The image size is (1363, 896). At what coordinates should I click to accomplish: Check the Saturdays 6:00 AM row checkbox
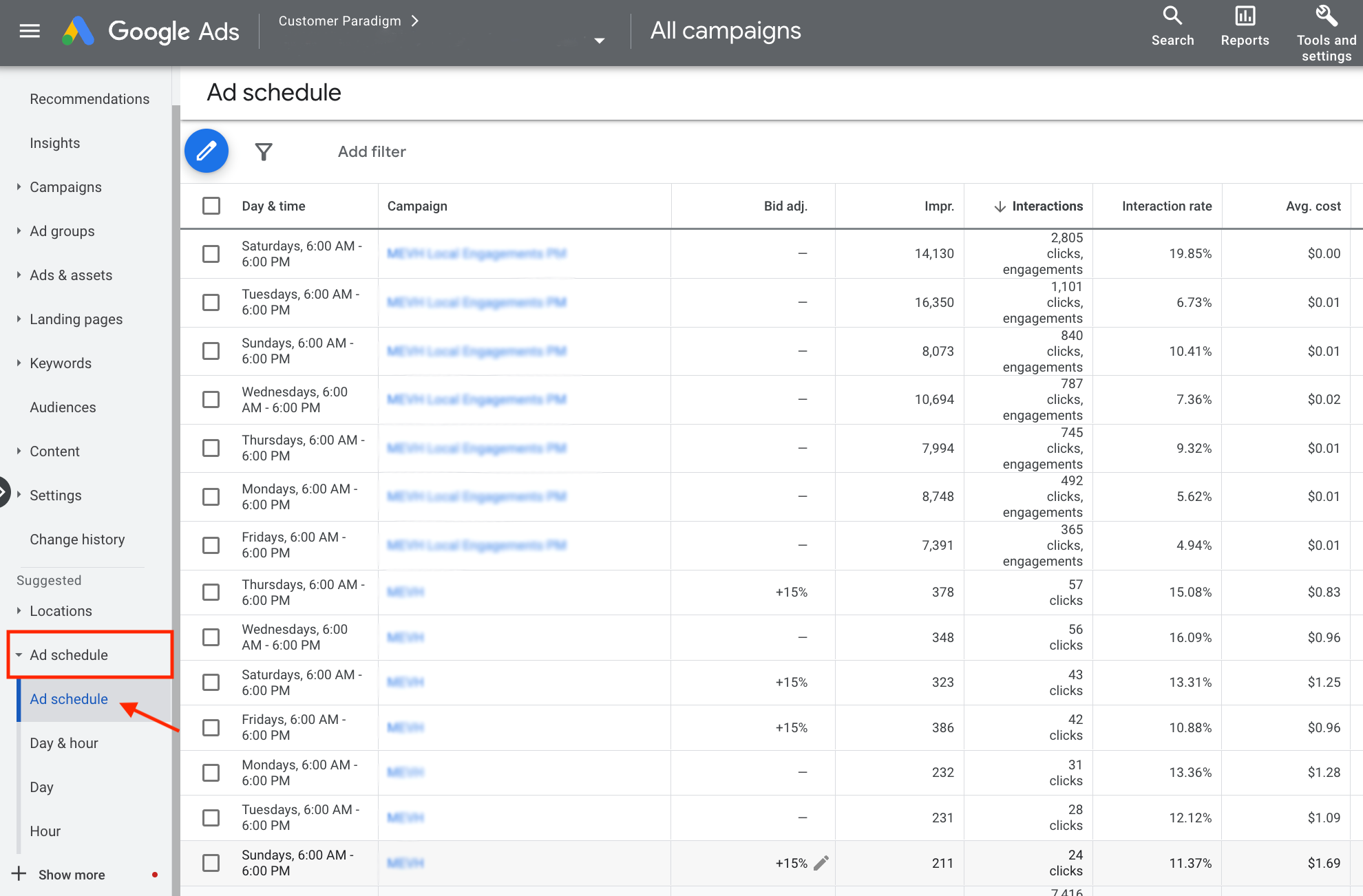211,254
